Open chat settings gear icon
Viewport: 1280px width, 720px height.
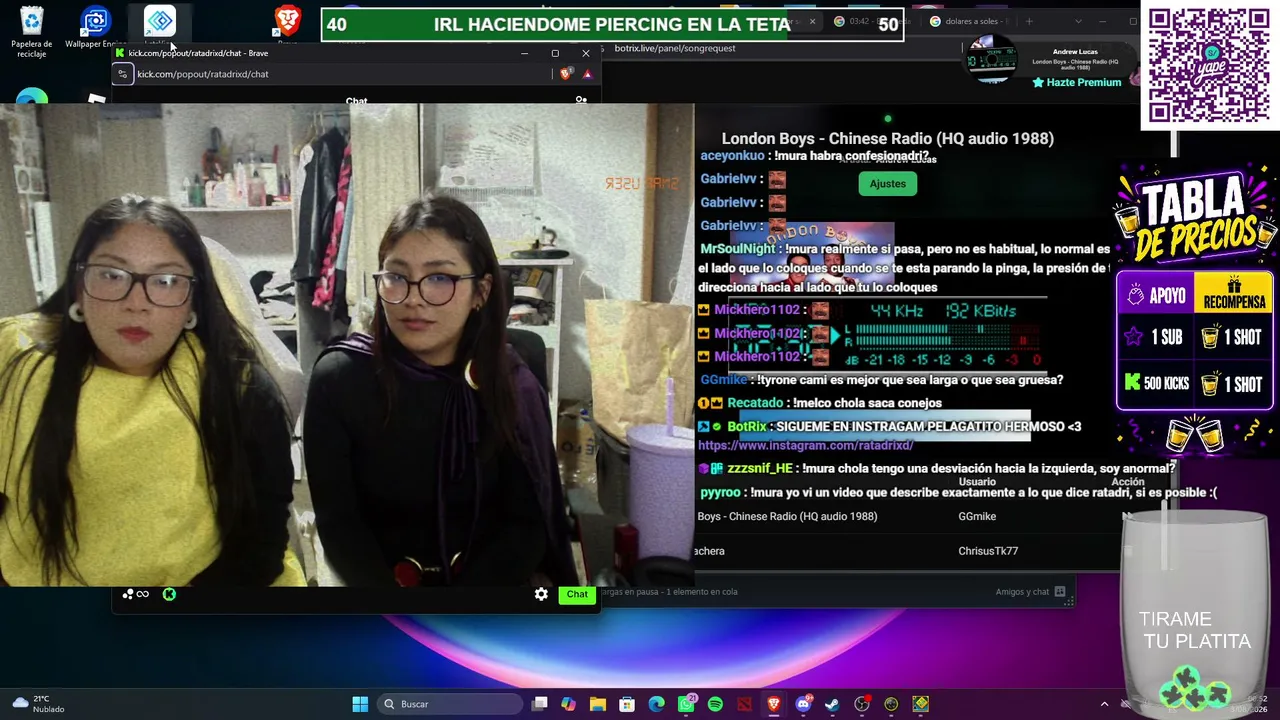[541, 594]
